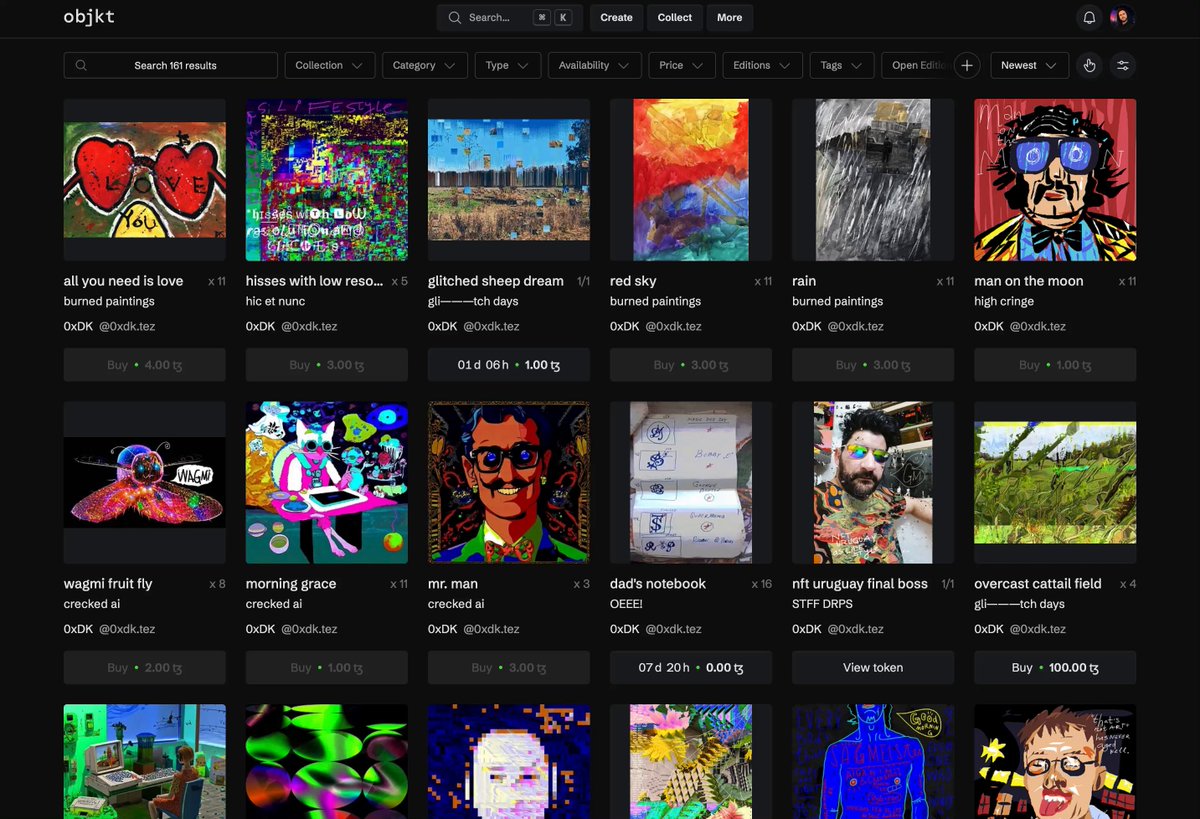Open the Collect menu

[675, 17]
